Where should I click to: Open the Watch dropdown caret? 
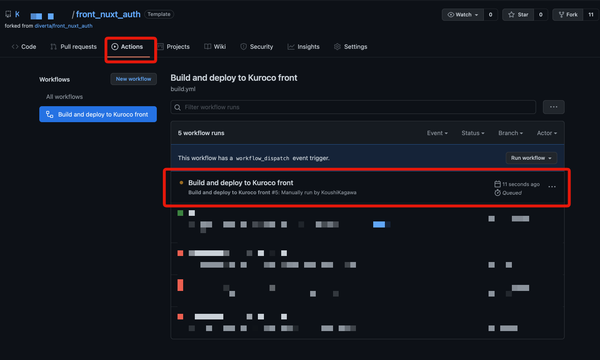(x=476, y=15)
